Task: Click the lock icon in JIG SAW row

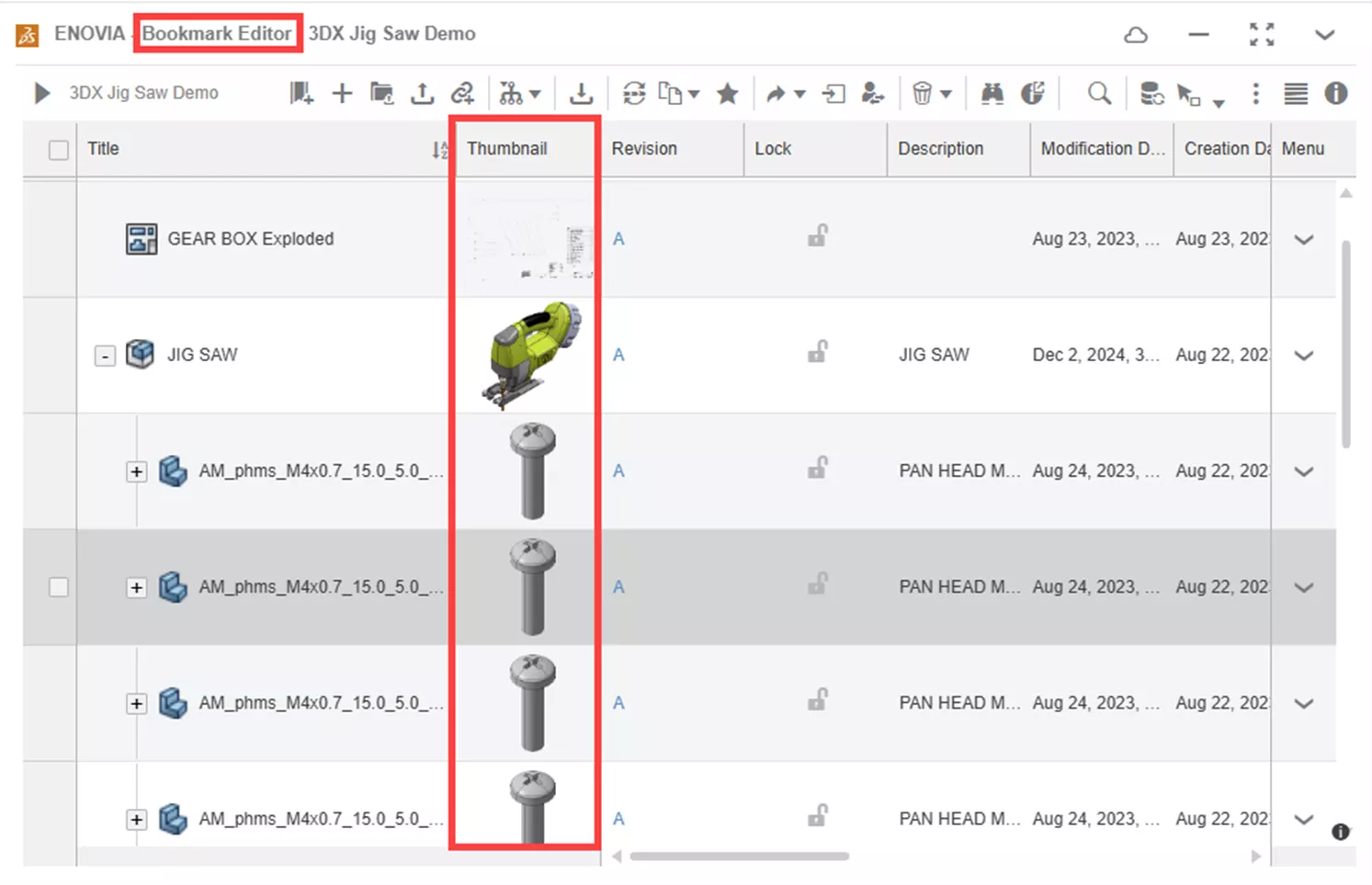Action: pos(817,352)
